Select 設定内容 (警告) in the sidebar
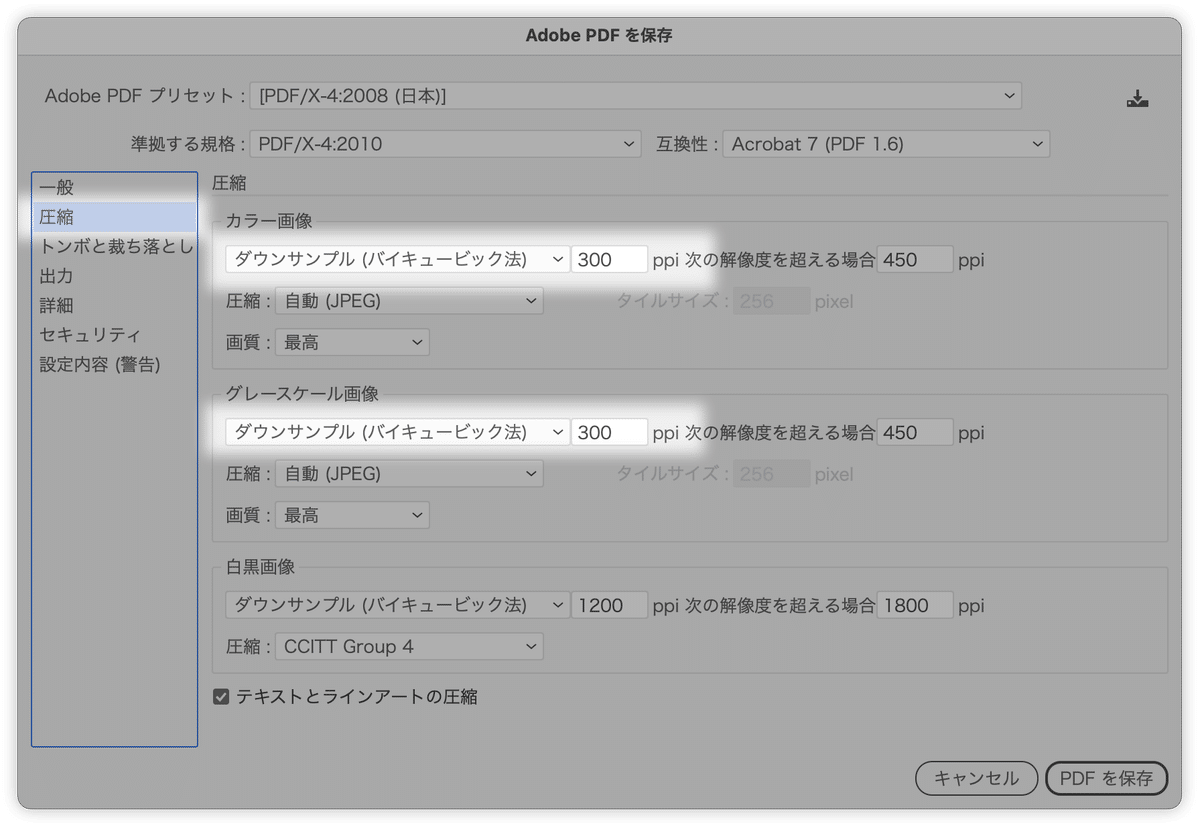 [114, 364]
